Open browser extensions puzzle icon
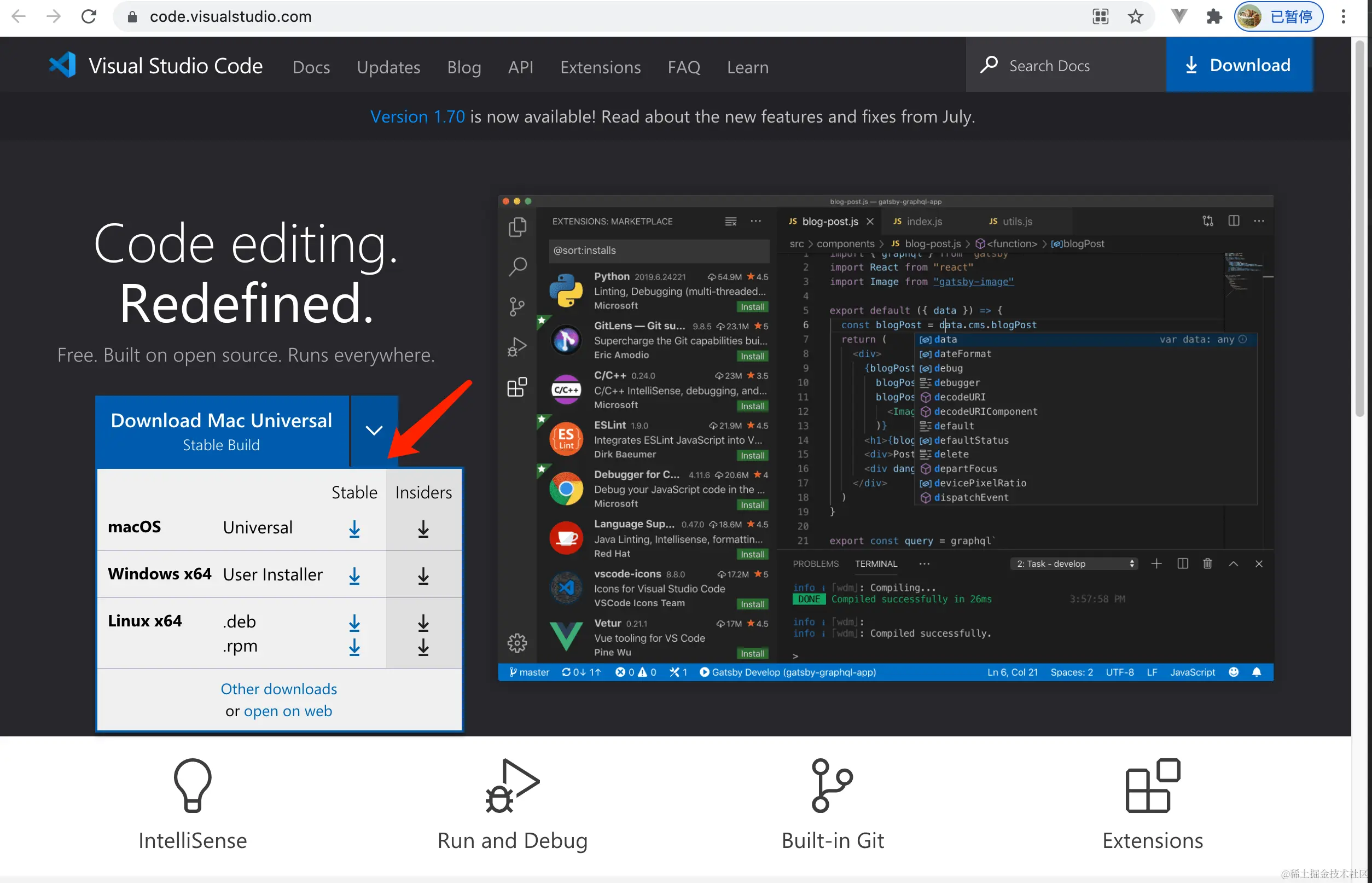Image resolution: width=1372 pixels, height=883 pixels. (1214, 16)
